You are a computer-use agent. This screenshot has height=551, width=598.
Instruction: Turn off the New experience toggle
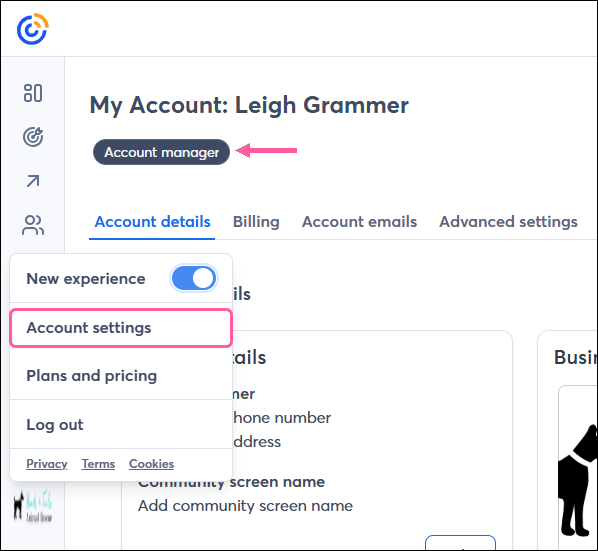194,278
